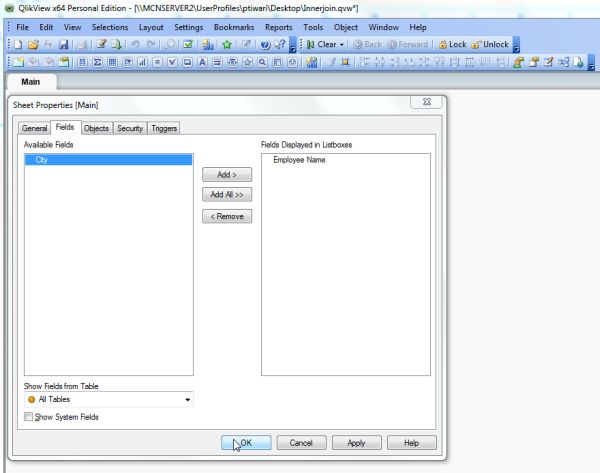Click the green star Add Bookmark icon

tap(227, 44)
